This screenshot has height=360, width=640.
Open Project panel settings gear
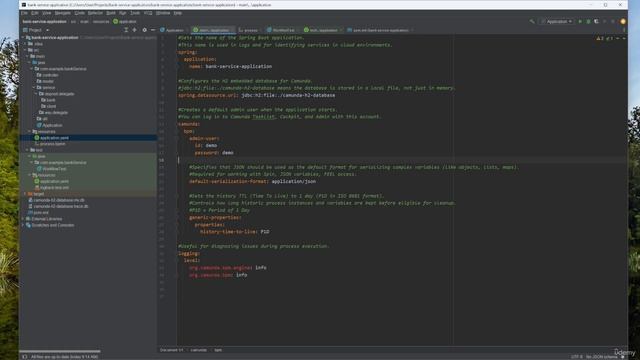coord(144,30)
